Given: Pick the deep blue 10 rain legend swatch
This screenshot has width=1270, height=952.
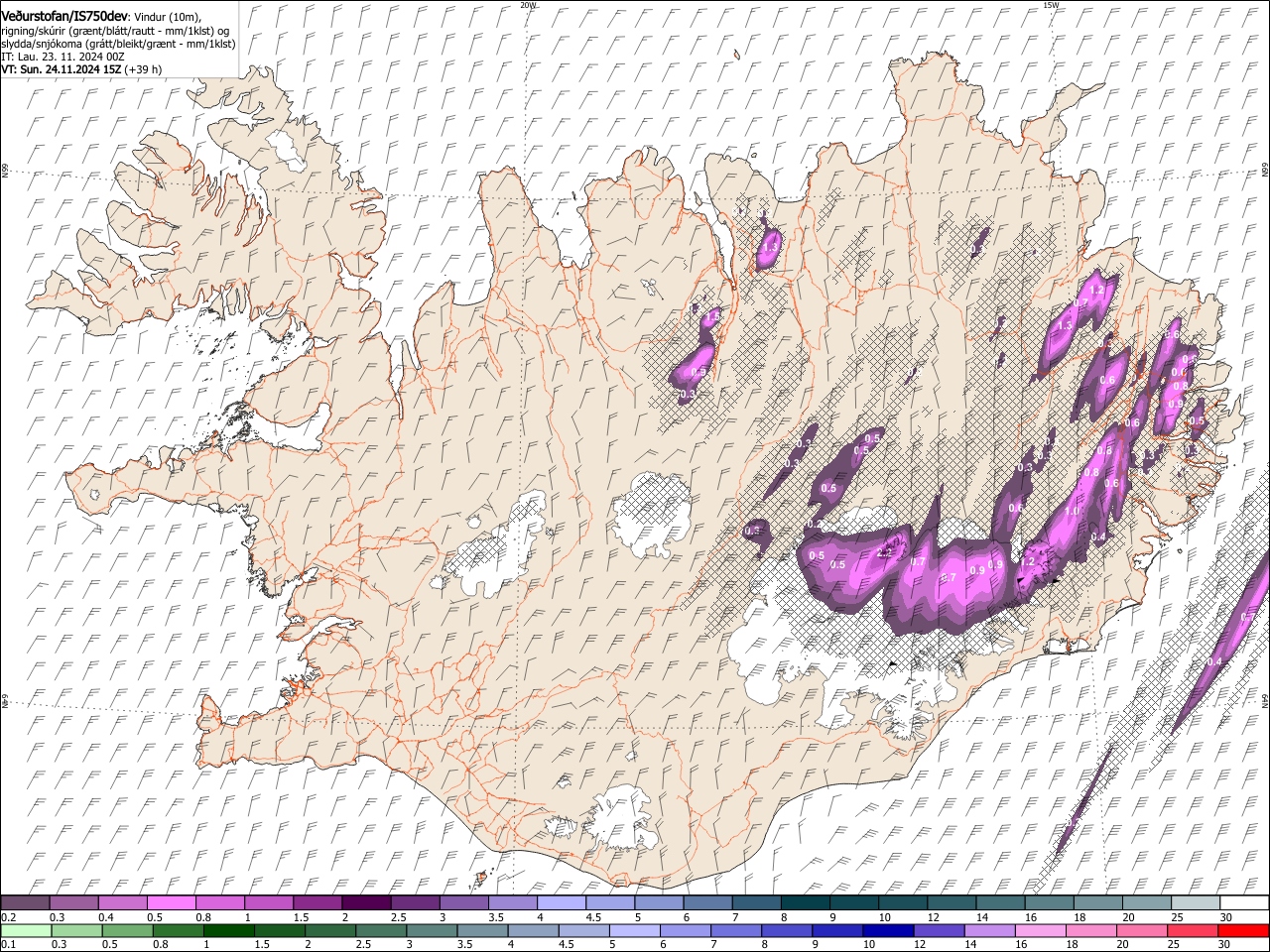Looking at the screenshot, I should [x=888, y=930].
